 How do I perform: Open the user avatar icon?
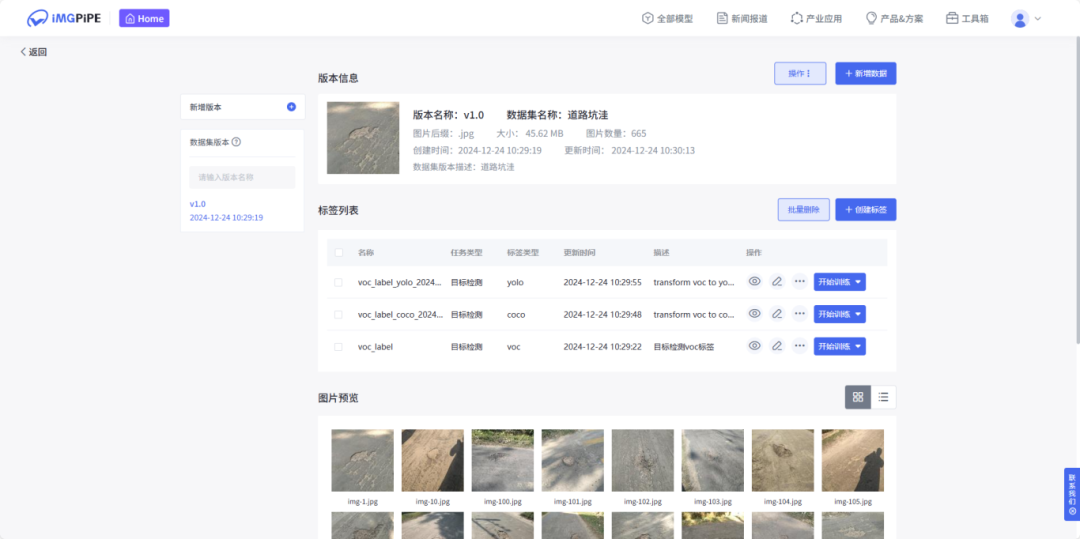1019,19
